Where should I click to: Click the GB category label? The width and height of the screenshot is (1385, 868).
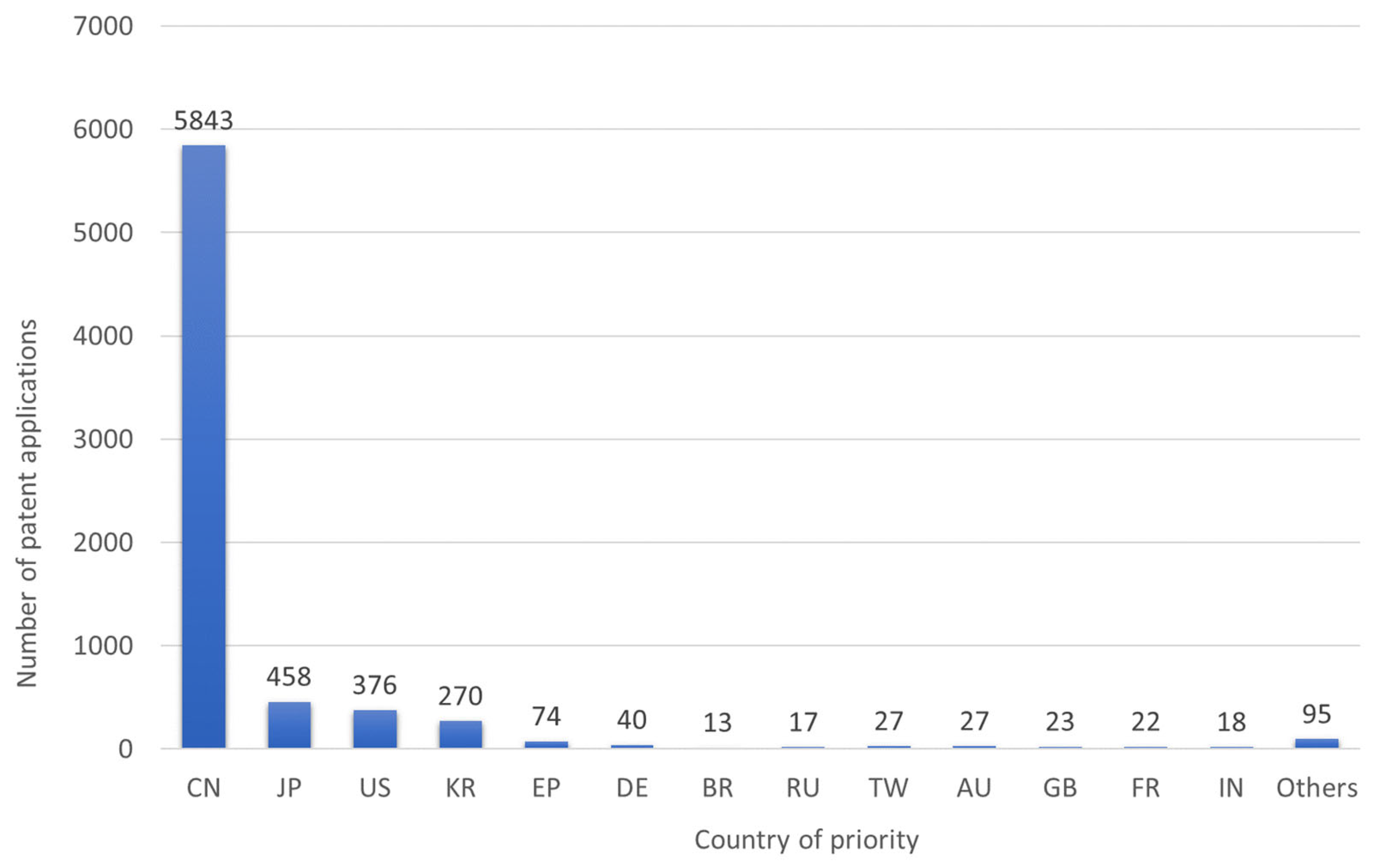pyautogui.click(x=1059, y=788)
